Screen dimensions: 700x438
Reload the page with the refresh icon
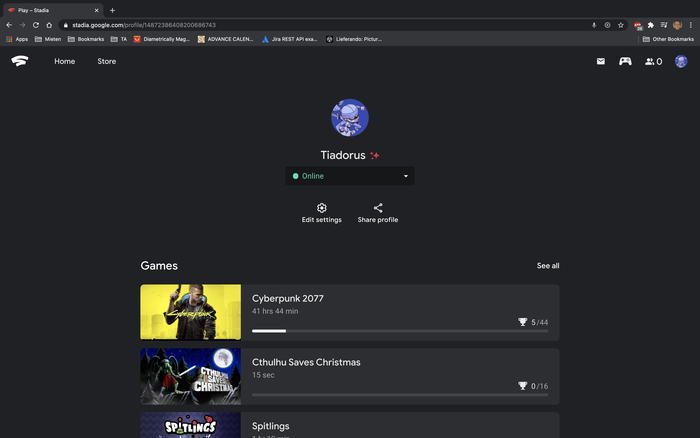pyautogui.click(x=36, y=25)
